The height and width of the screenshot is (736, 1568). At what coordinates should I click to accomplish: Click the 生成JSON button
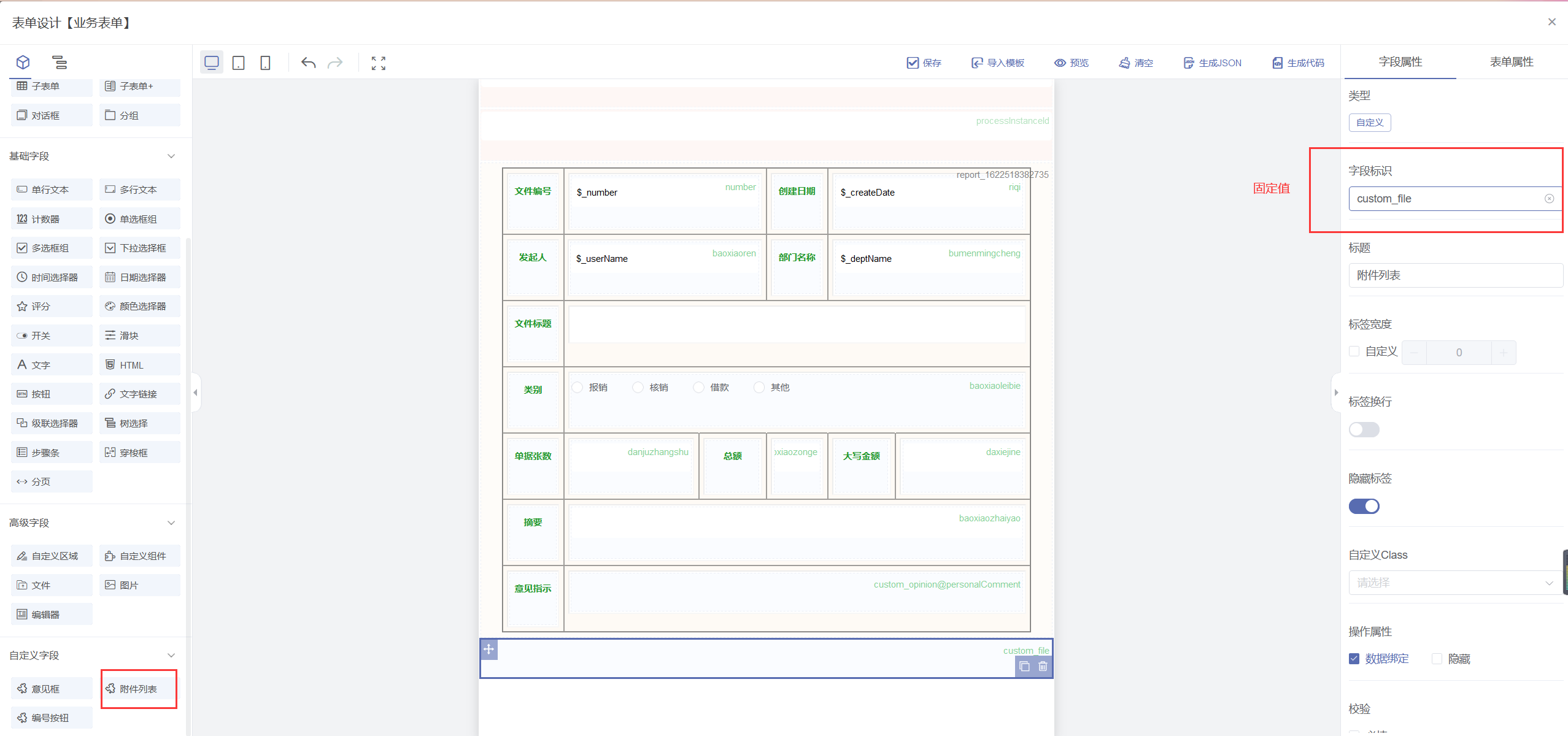[x=1213, y=63]
